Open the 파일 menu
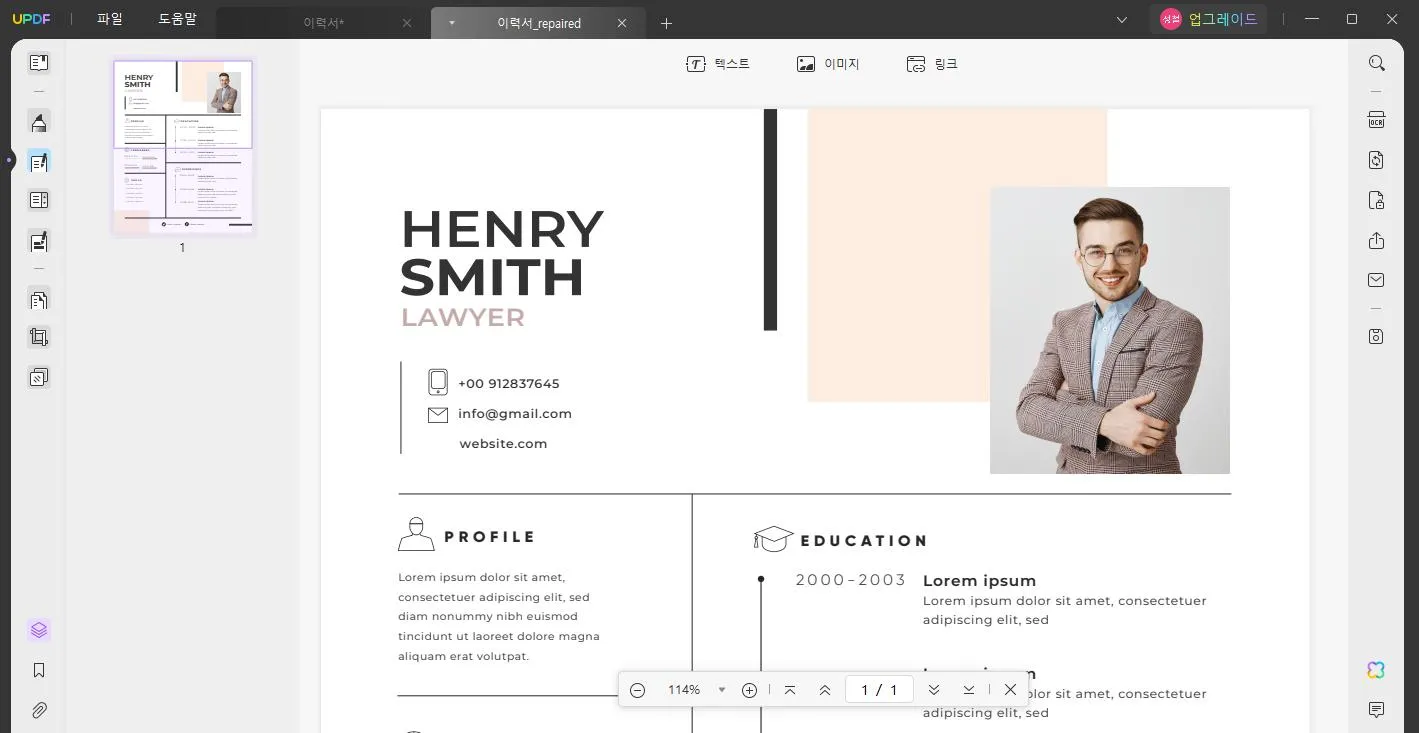 [110, 19]
